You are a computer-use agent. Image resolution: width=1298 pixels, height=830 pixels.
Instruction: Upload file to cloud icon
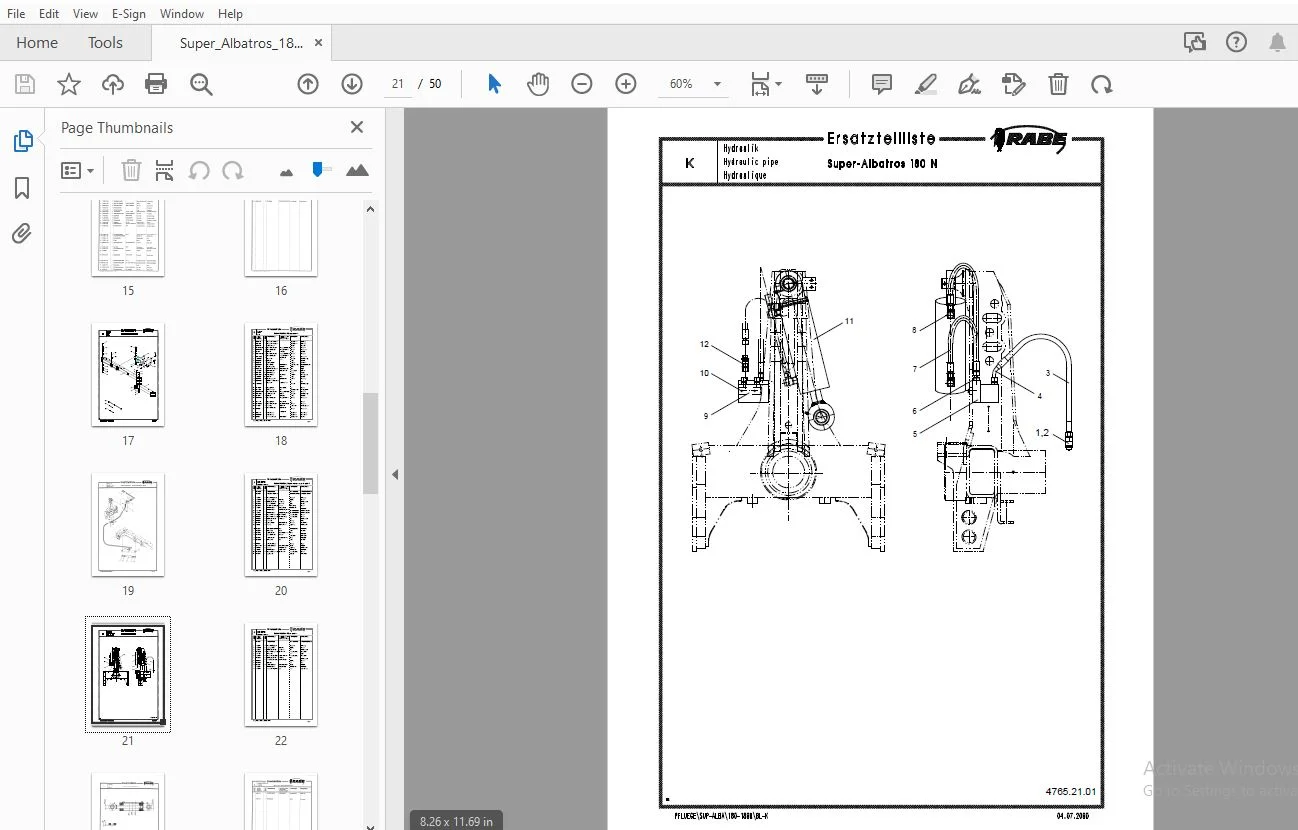click(113, 85)
